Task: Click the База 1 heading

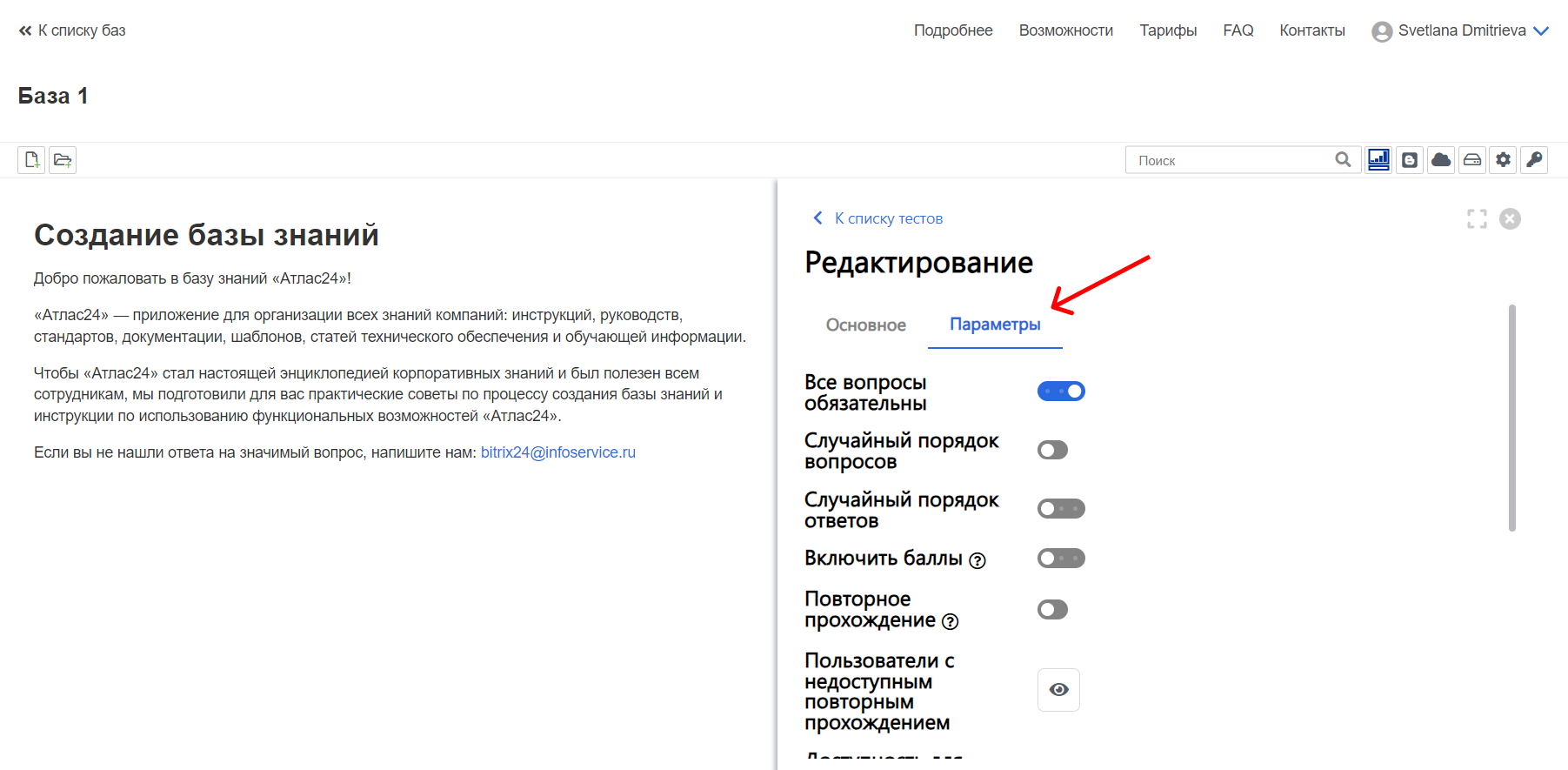Action: click(x=53, y=96)
